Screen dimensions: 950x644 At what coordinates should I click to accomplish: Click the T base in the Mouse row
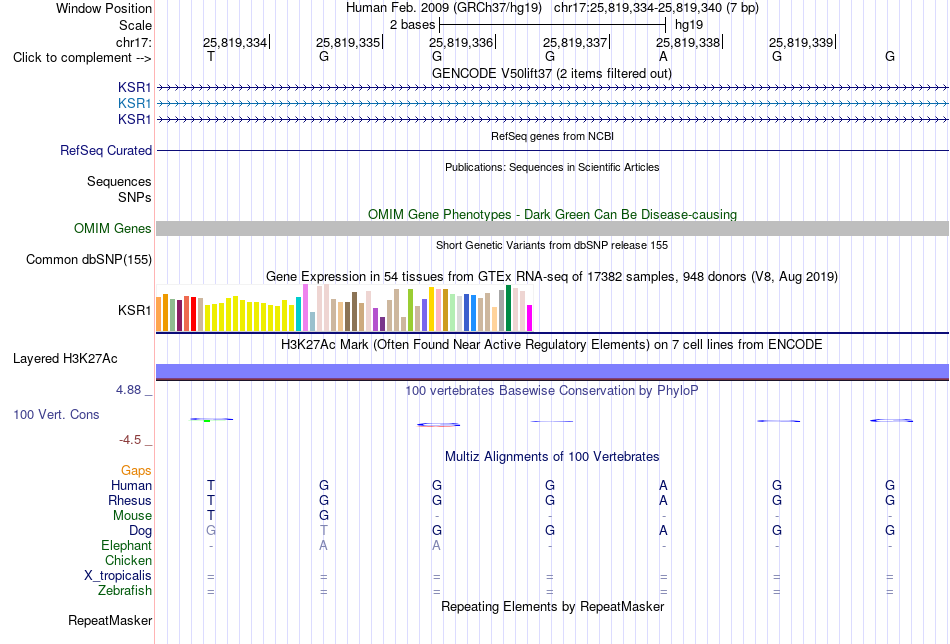(210, 516)
